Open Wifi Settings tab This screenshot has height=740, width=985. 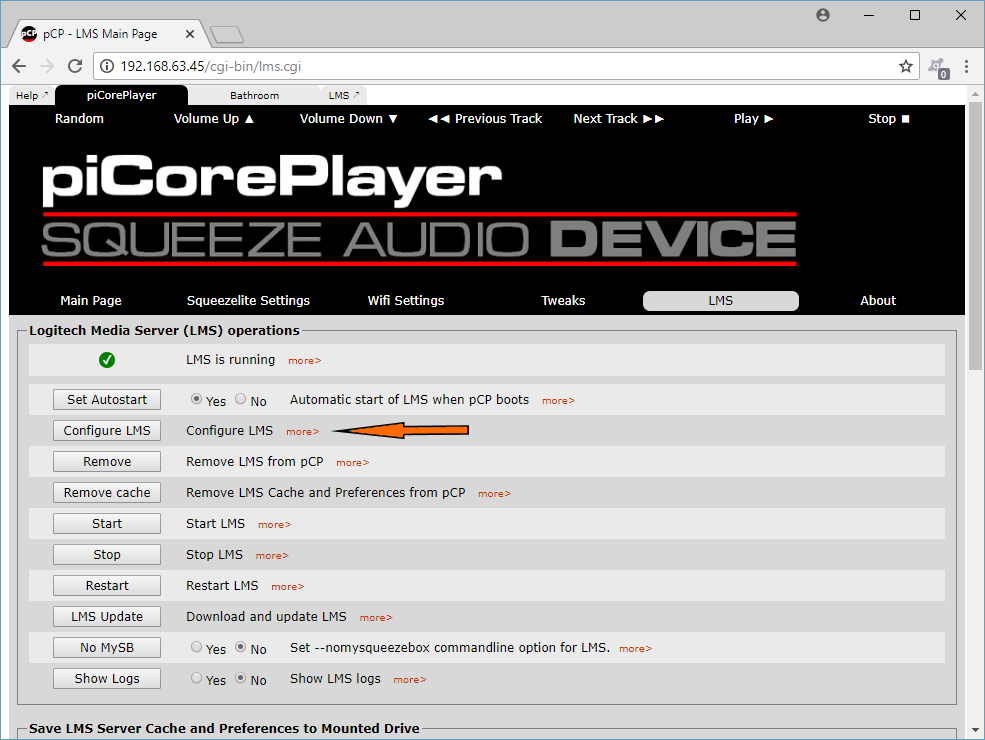click(x=406, y=300)
